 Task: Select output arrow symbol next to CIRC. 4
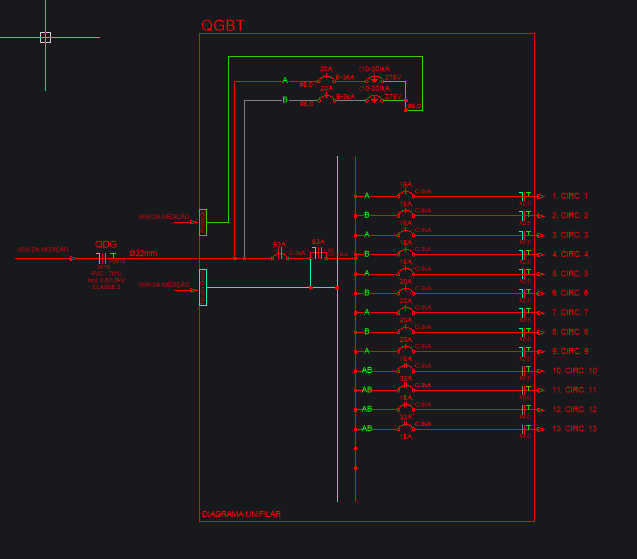click(540, 255)
